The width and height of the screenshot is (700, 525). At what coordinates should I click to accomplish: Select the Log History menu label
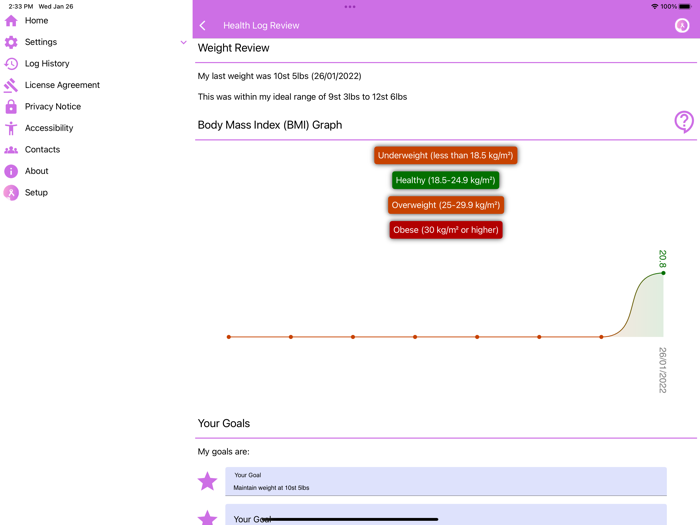(47, 63)
